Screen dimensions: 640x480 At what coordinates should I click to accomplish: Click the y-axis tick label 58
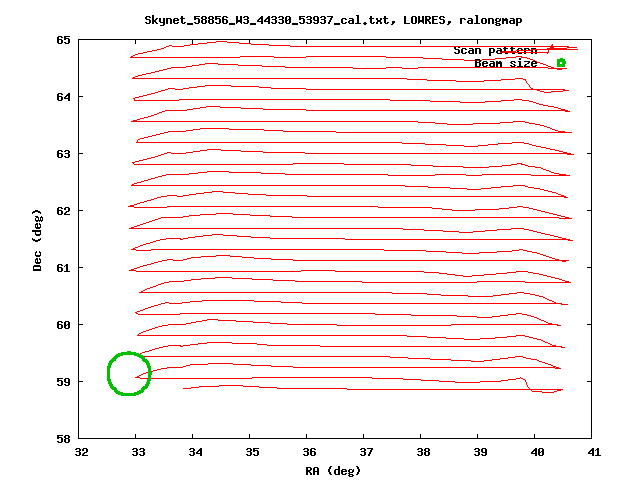point(63,439)
